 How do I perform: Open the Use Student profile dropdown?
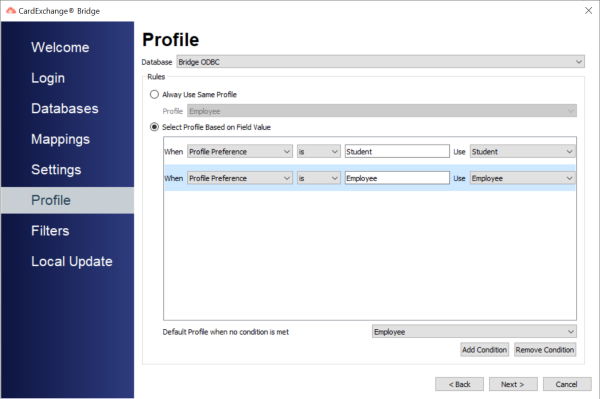[x=522, y=151]
